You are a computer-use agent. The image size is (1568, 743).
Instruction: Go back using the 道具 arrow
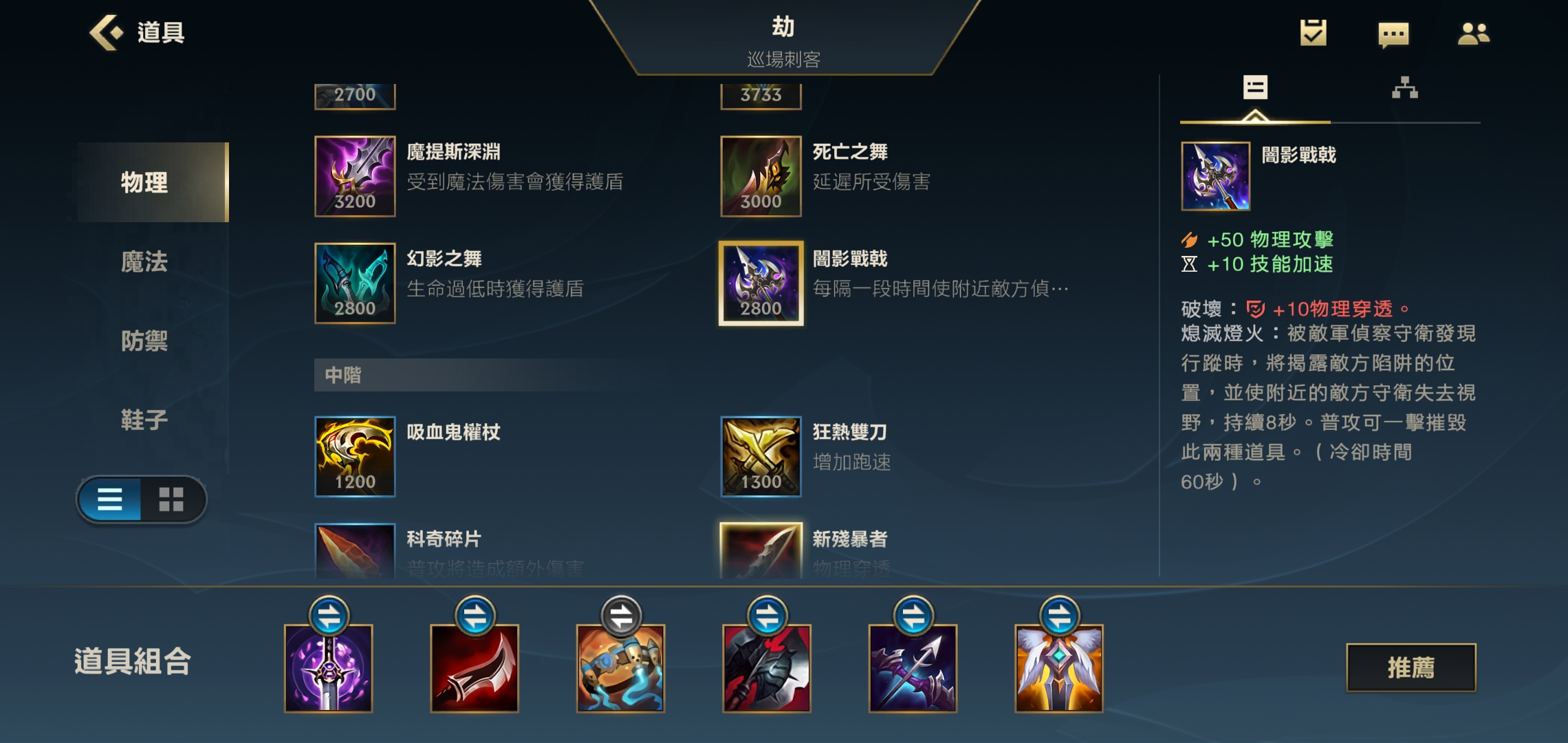coord(107,32)
